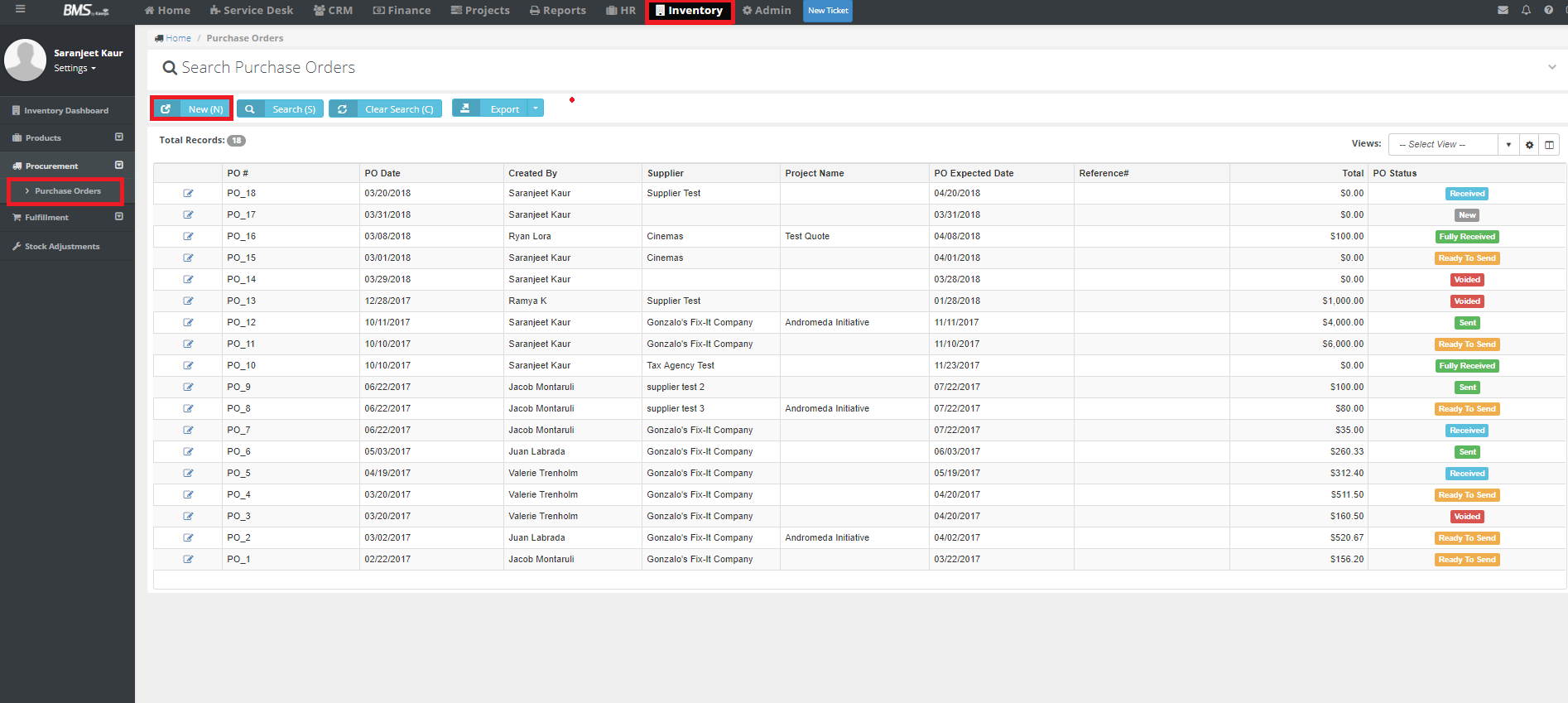Screen dimensions: 1568x703
Task: Click the BMS logo
Action: coord(85,10)
